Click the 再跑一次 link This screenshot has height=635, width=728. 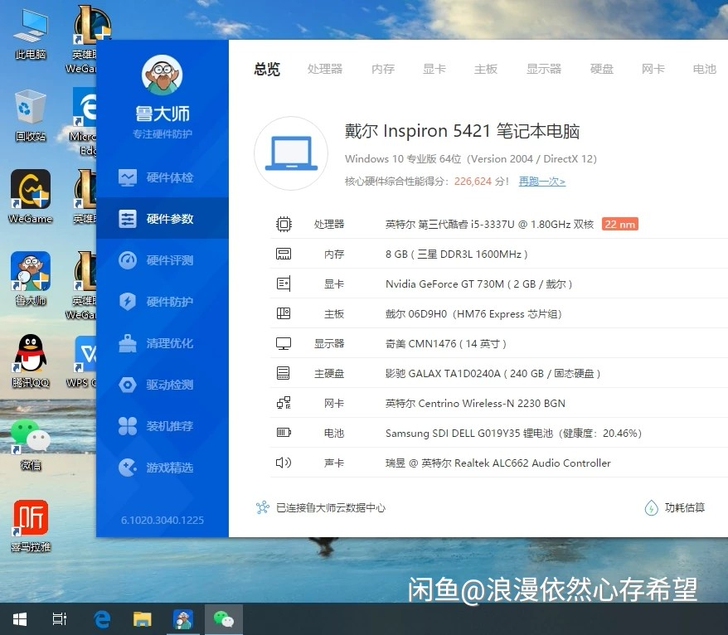542,181
